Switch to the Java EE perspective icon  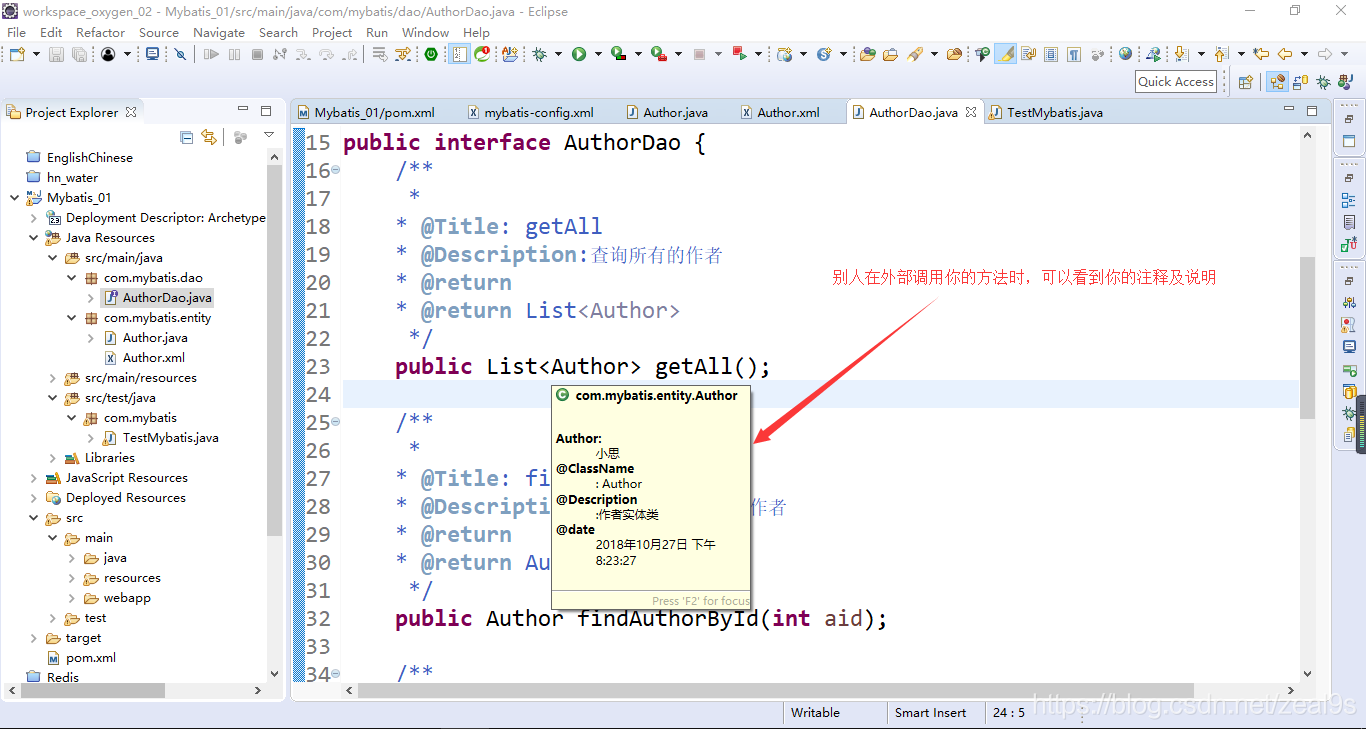pyautogui.click(x=1277, y=82)
